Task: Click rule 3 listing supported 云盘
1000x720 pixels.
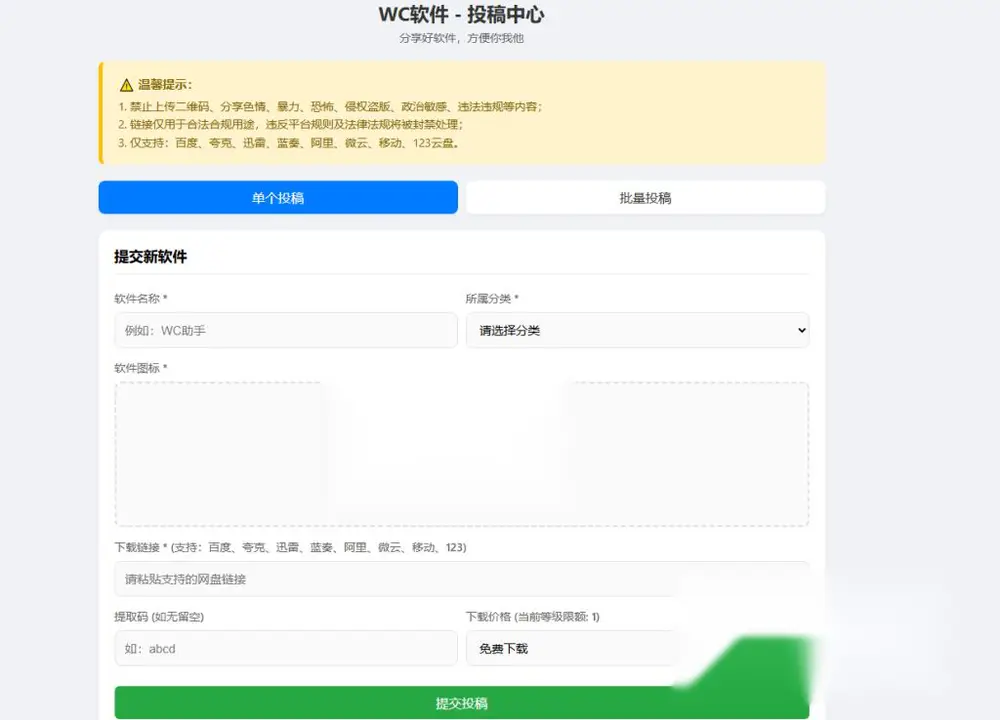Action: tap(288, 143)
